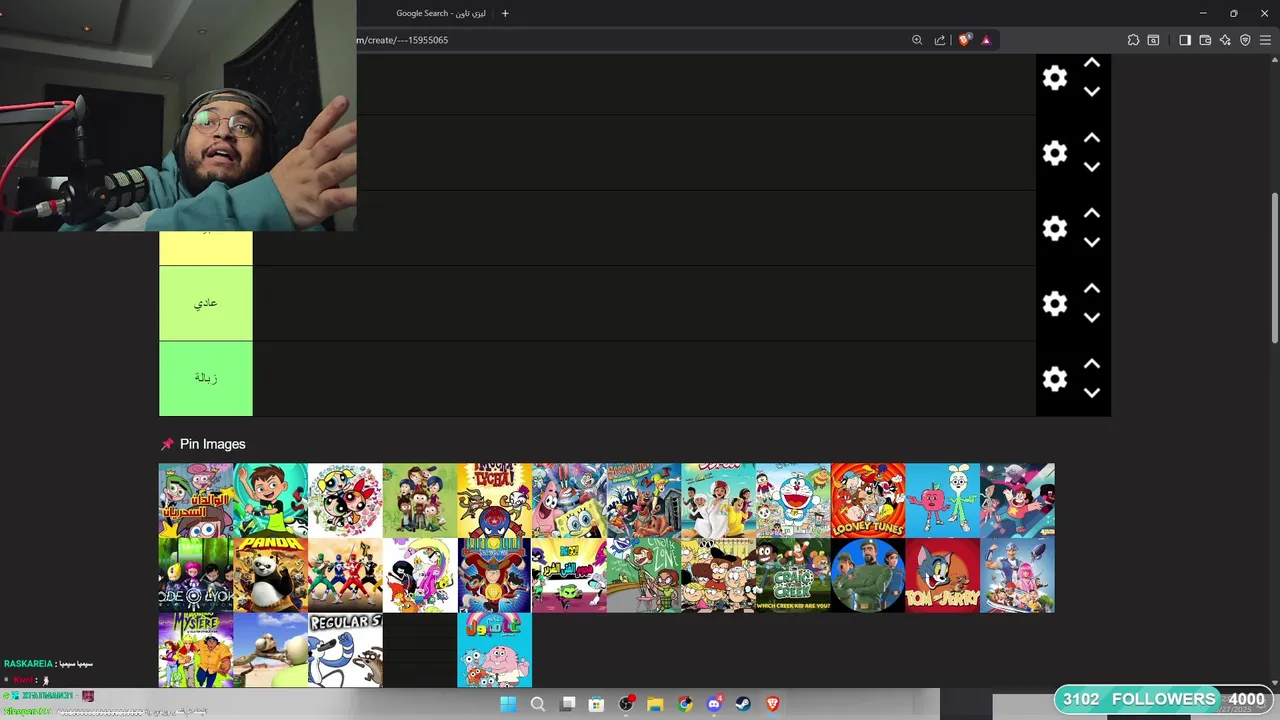Open settings gear for the topmost tier row
This screenshot has height=720, width=1280.
[1055, 78]
